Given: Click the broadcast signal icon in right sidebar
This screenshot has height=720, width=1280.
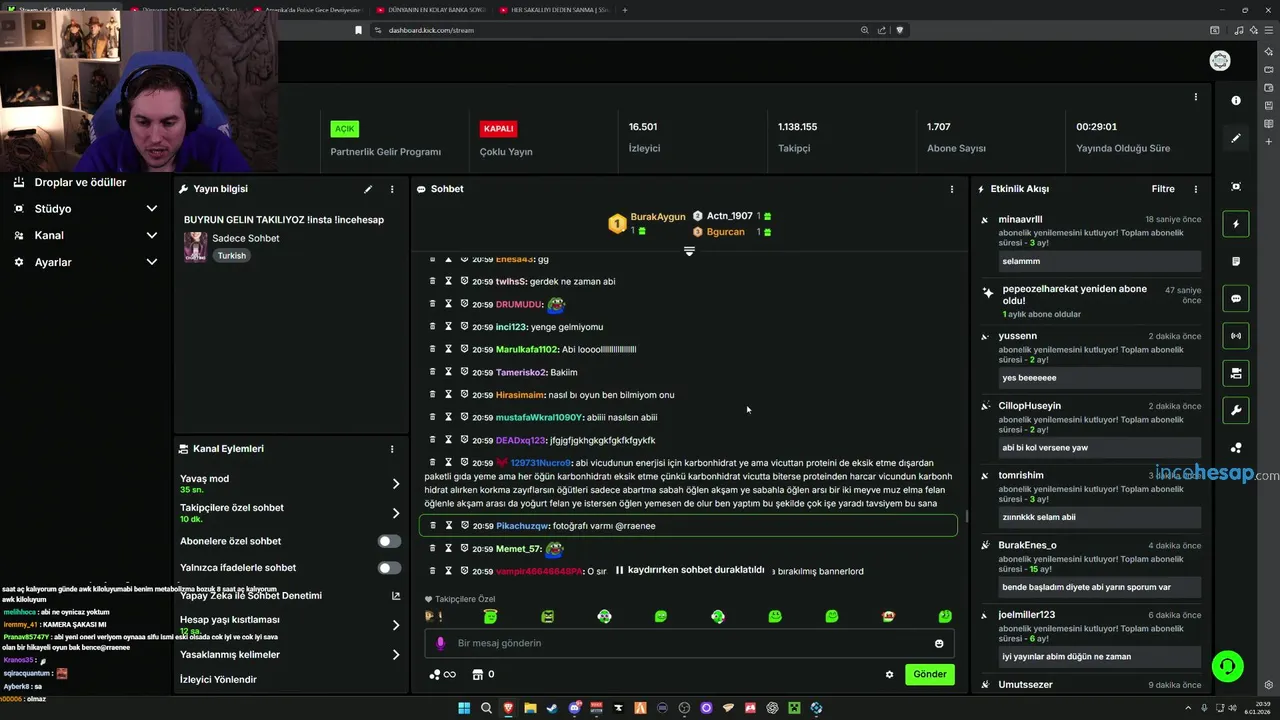Looking at the screenshot, I should [x=1236, y=336].
